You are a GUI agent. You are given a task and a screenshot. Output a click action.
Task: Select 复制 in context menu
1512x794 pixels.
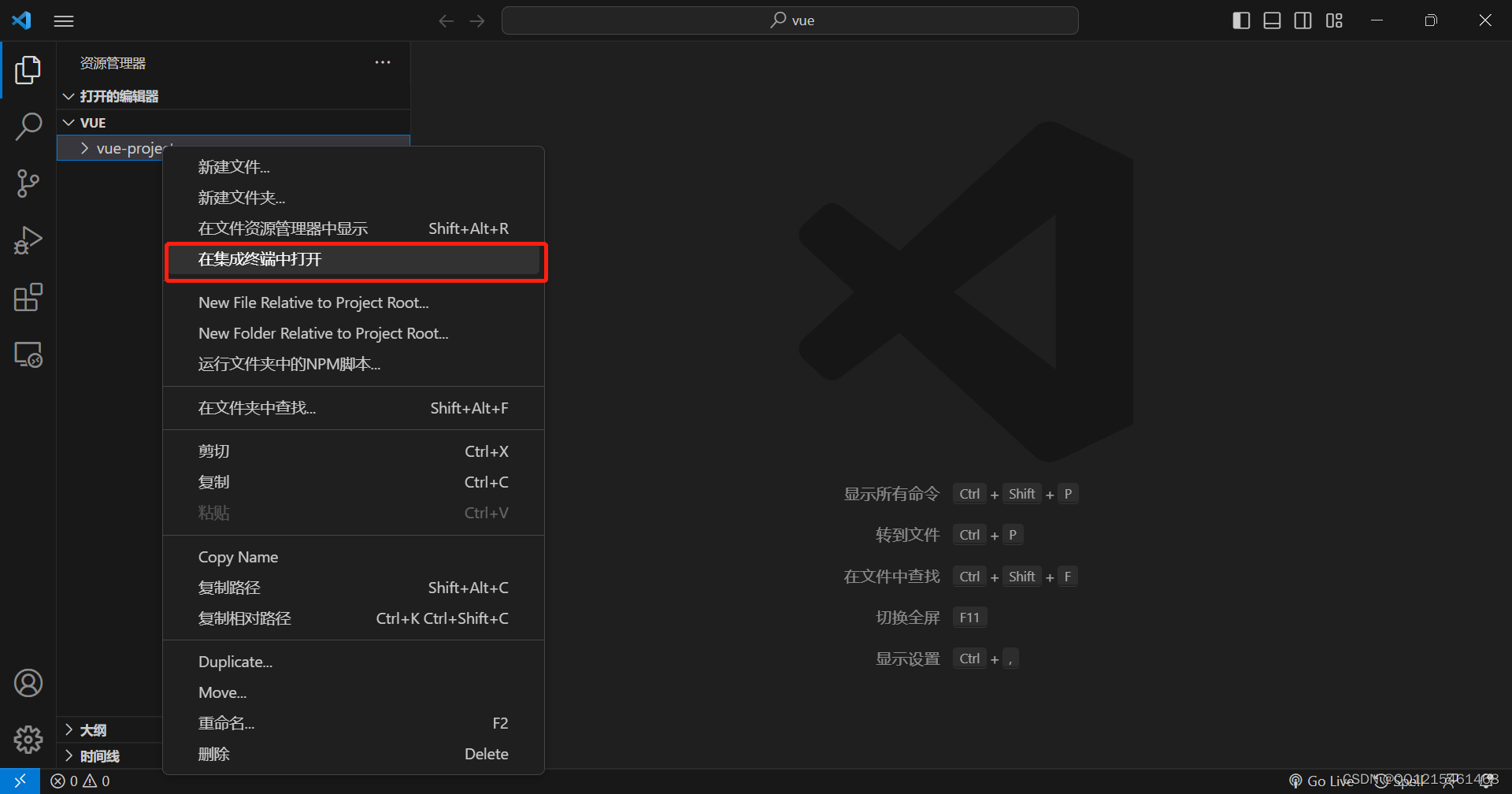[354, 482]
